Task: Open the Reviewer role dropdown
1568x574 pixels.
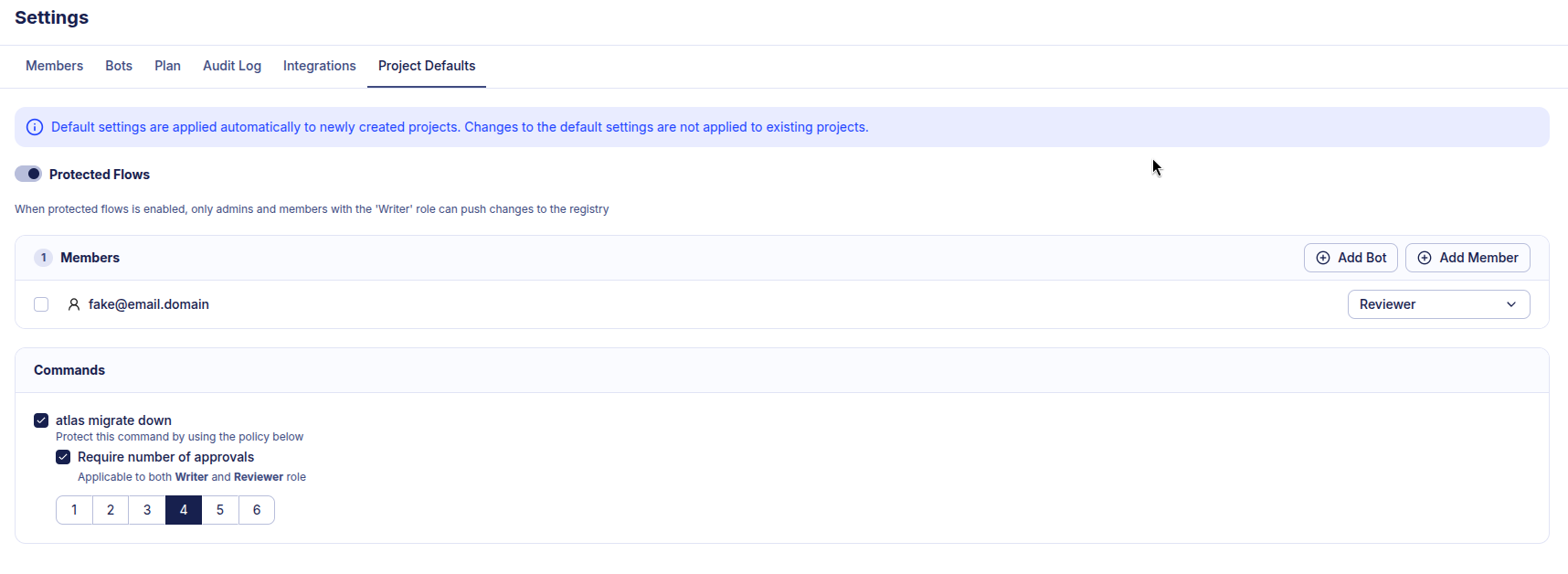Action: pyautogui.click(x=1437, y=304)
